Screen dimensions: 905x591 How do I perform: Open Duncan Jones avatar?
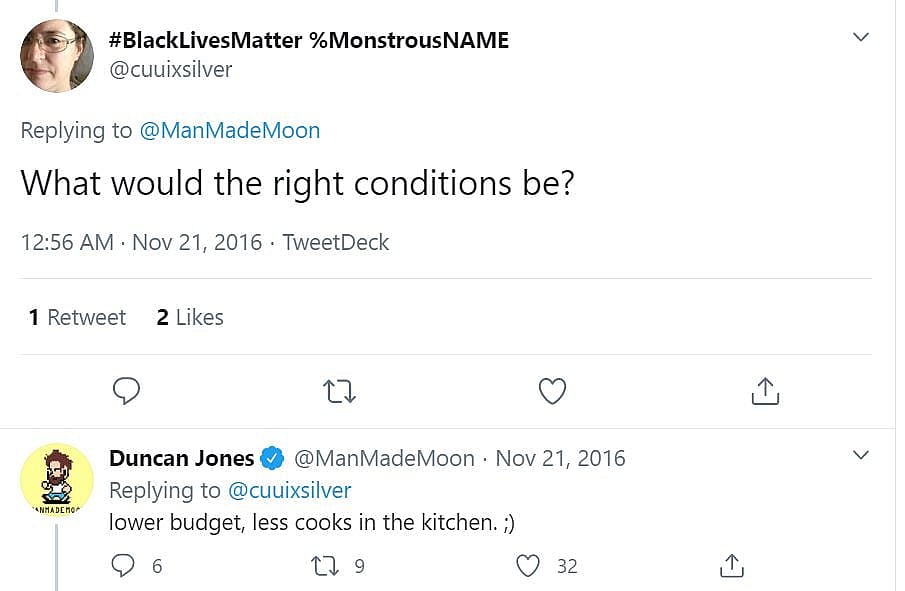(x=57, y=480)
